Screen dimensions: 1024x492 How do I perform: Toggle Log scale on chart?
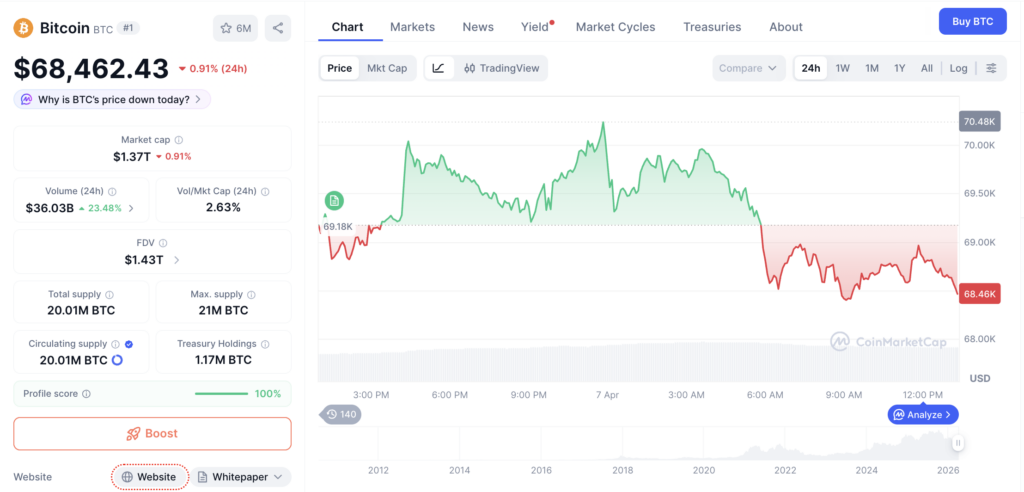tap(959, 68)
